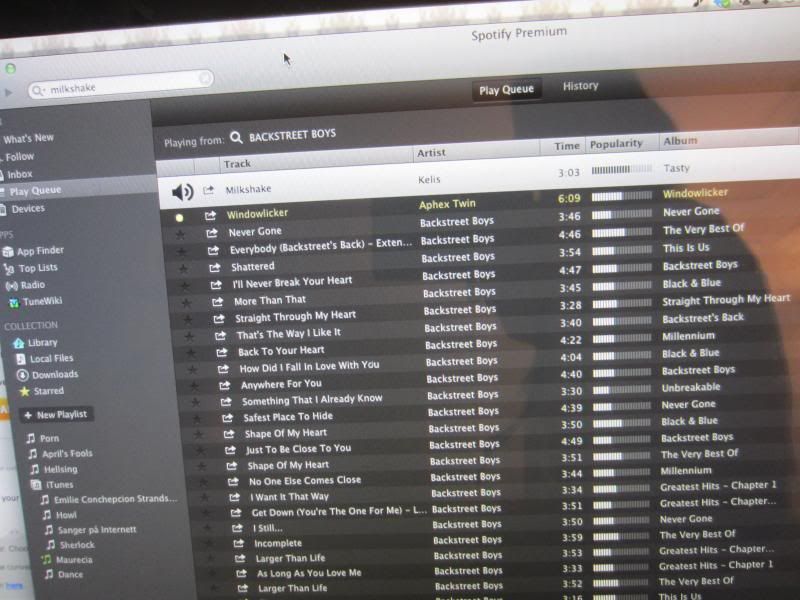Viewport: 800px width, 600px height.
Task: Open the Emilie Conchepcion Strands playlist
Action: click(109, 499)
